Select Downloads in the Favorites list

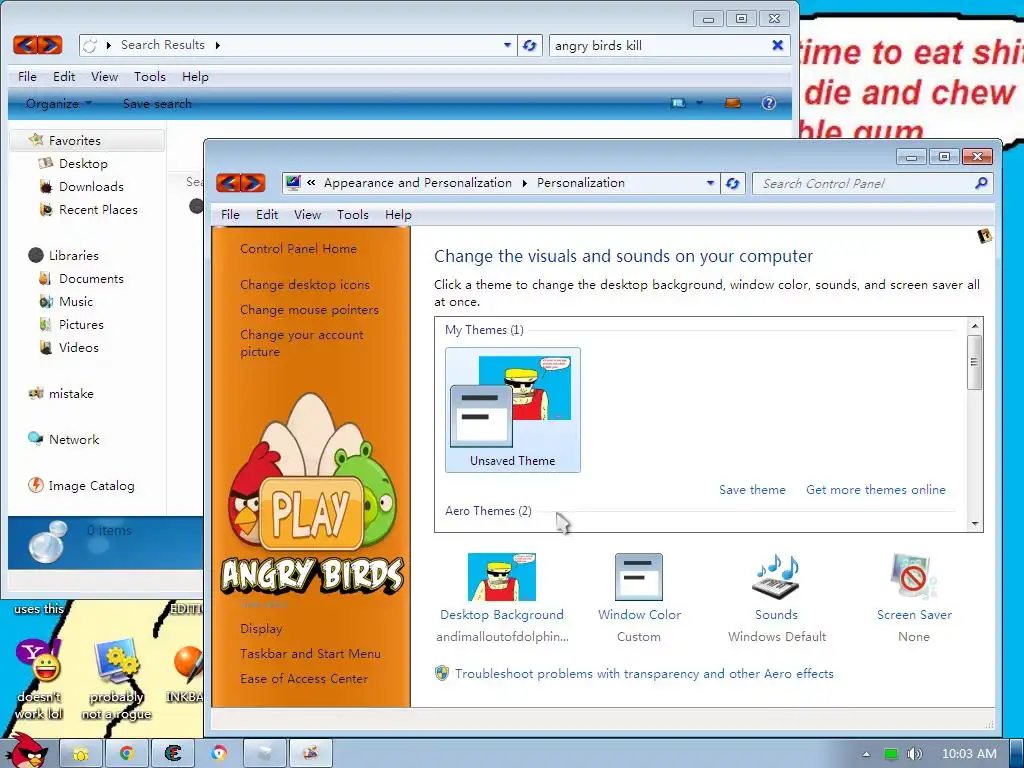coord(91,187)
